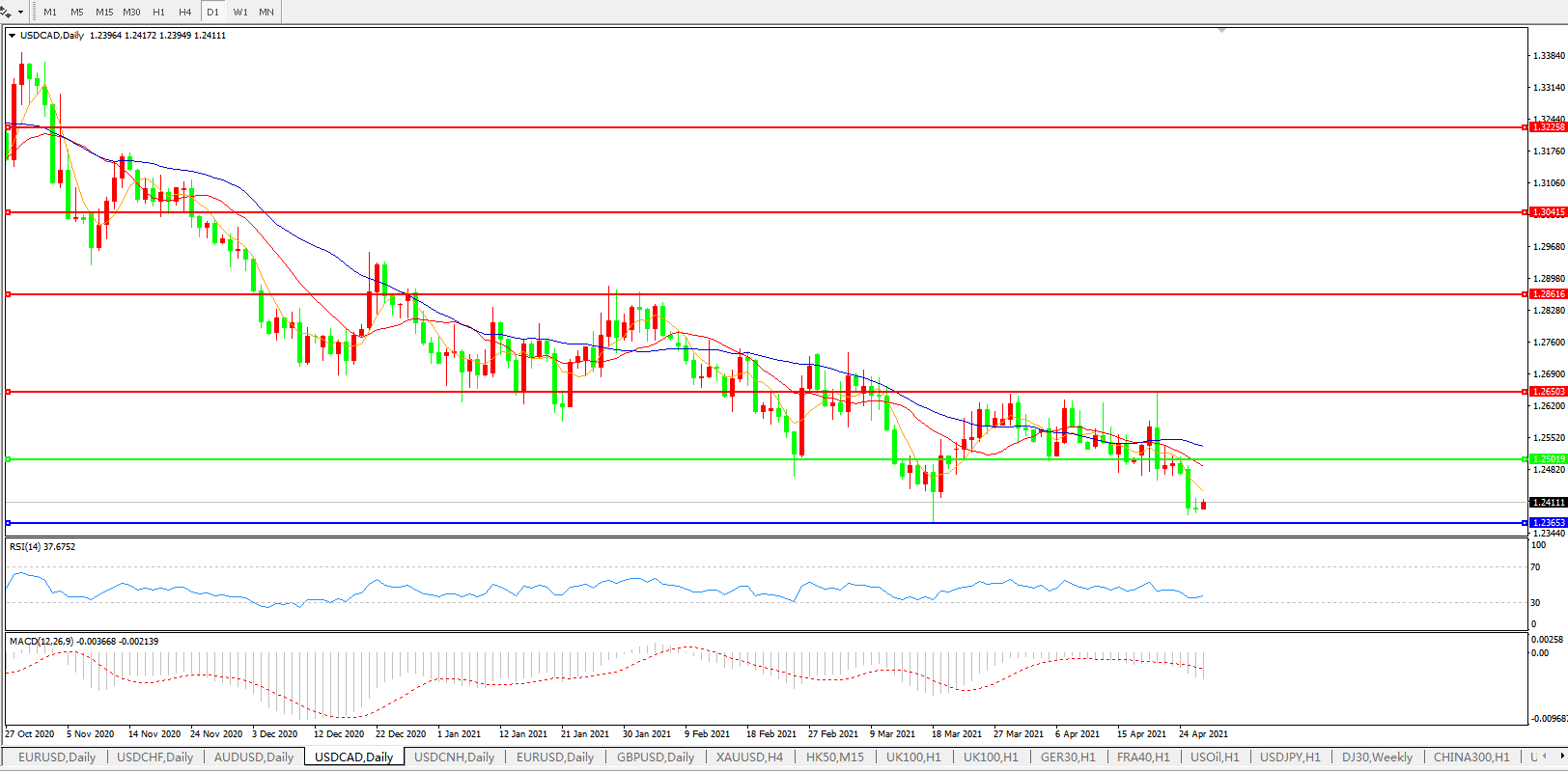Expand the USDCAD,Daily chart title triangle

13,36
